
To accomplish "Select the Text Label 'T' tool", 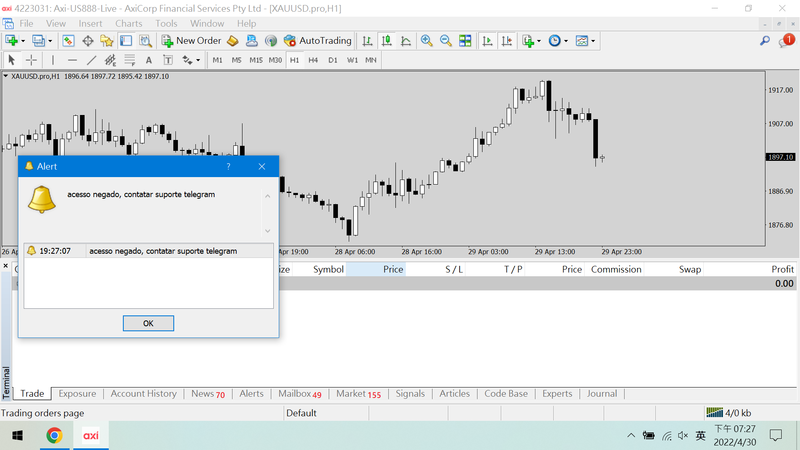I will (168, 60).
